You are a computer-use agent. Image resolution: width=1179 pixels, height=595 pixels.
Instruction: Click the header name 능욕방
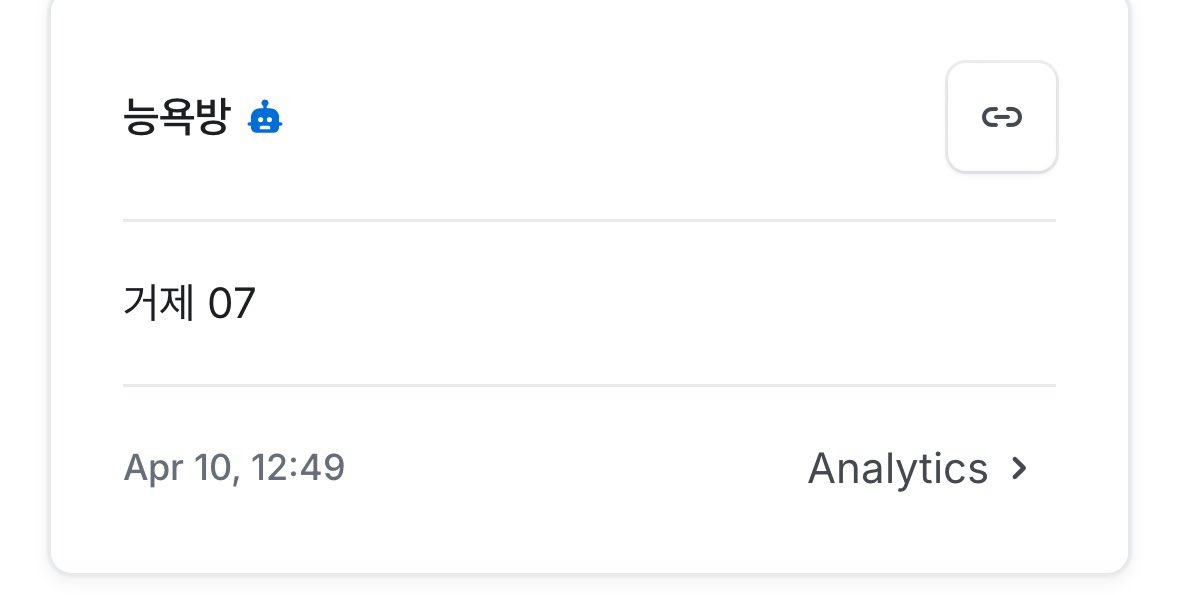[x=176, y=118]
